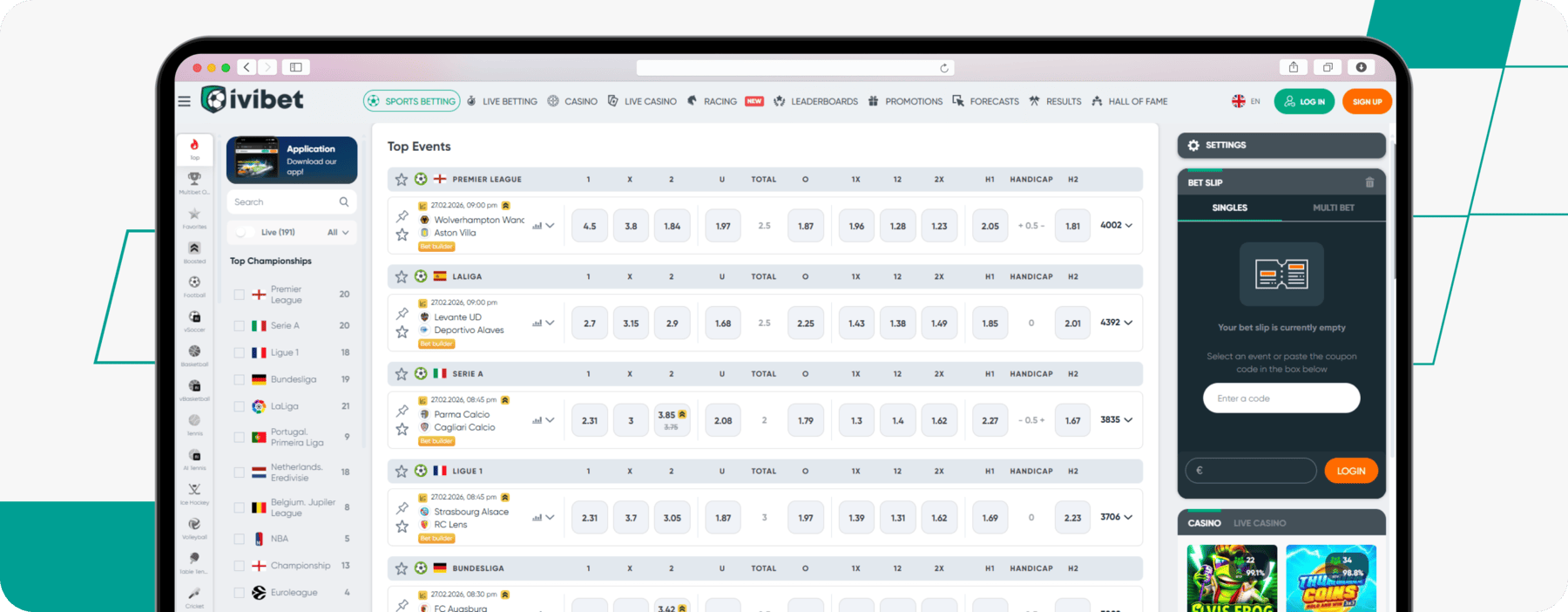The width and height of the screenshot is (1568, 612).
Task: Click the search magnifier icon
Action: coord(344,201)
